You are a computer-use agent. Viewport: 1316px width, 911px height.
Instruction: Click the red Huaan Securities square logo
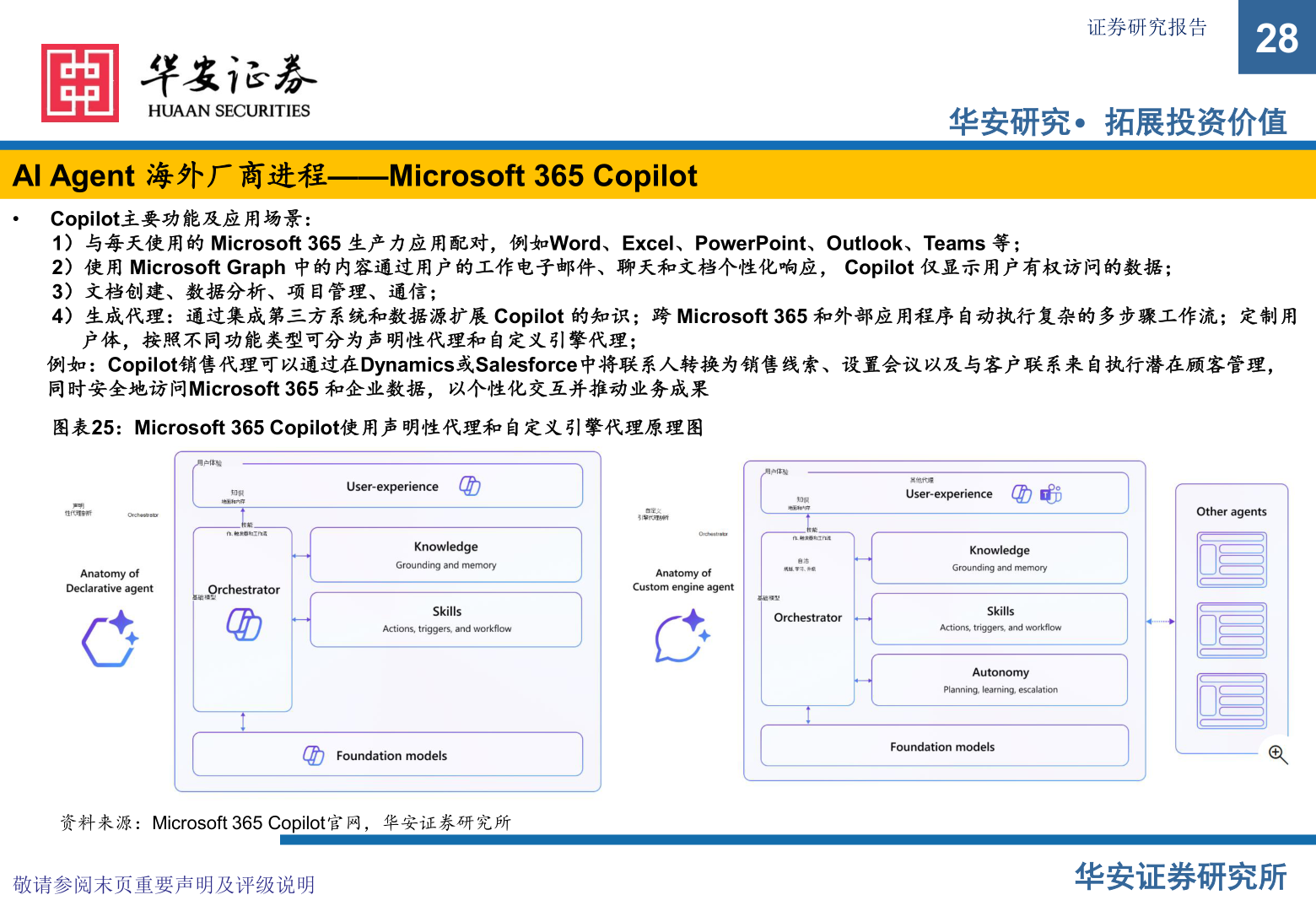click(x=80, y=83)
